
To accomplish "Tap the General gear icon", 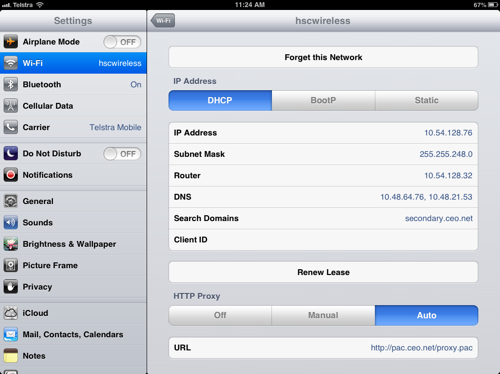I will [x=11, y=201].
